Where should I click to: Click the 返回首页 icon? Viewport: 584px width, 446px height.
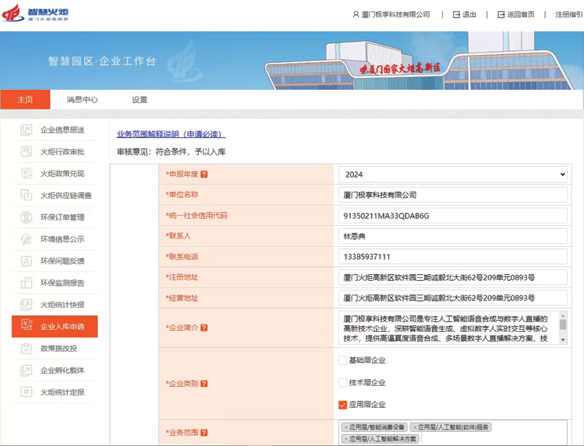point(501,15)
